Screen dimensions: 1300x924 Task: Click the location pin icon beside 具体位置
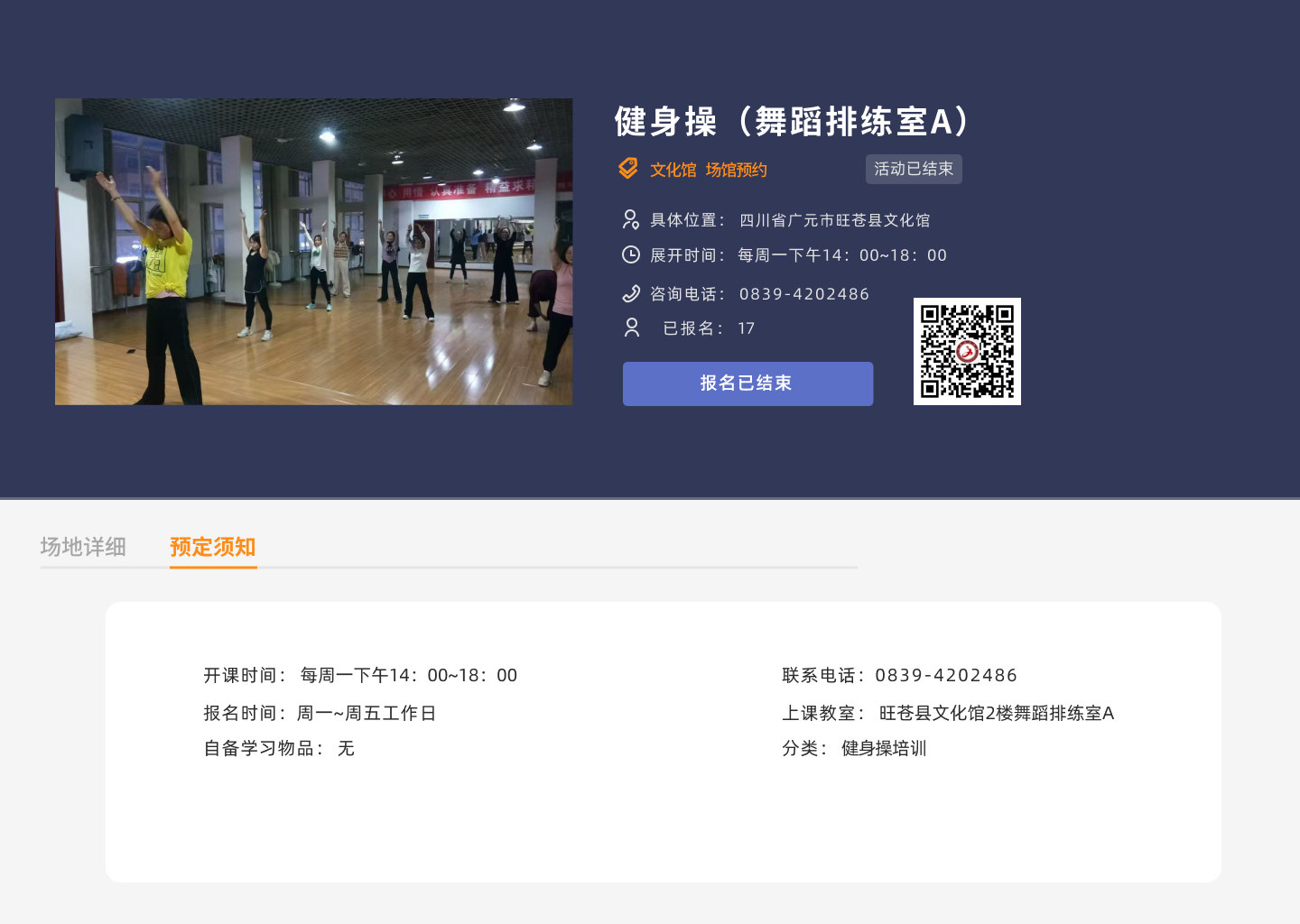pos(631,219)
